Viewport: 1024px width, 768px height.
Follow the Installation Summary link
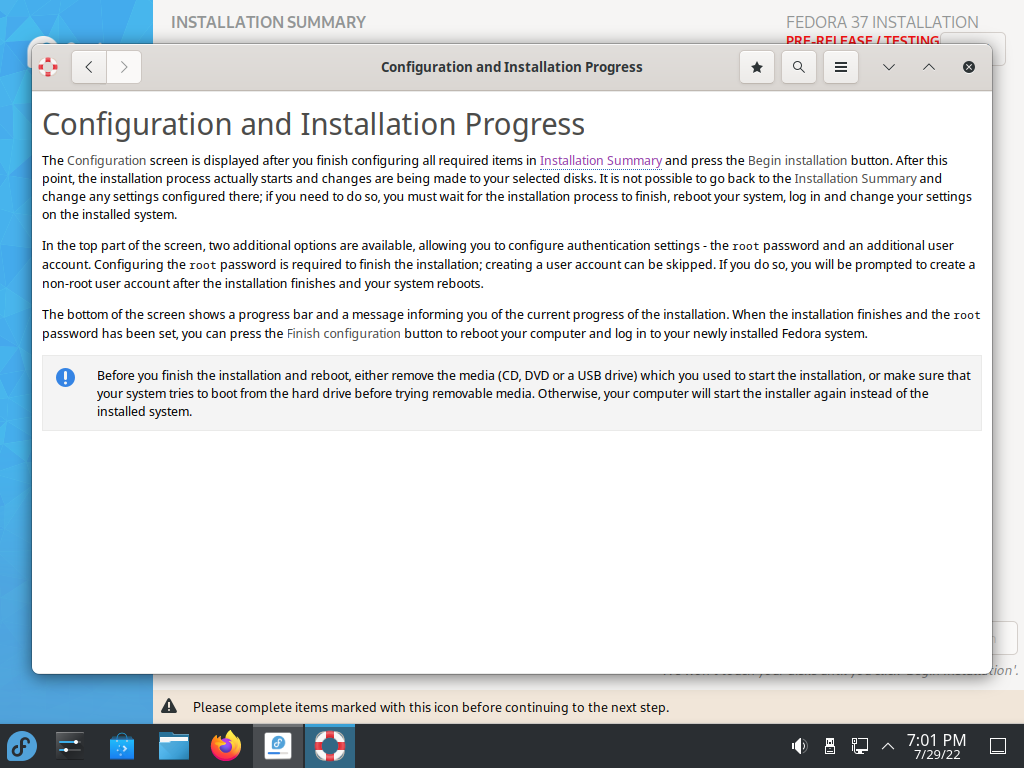pyautogui.click(x=601, y=161)
